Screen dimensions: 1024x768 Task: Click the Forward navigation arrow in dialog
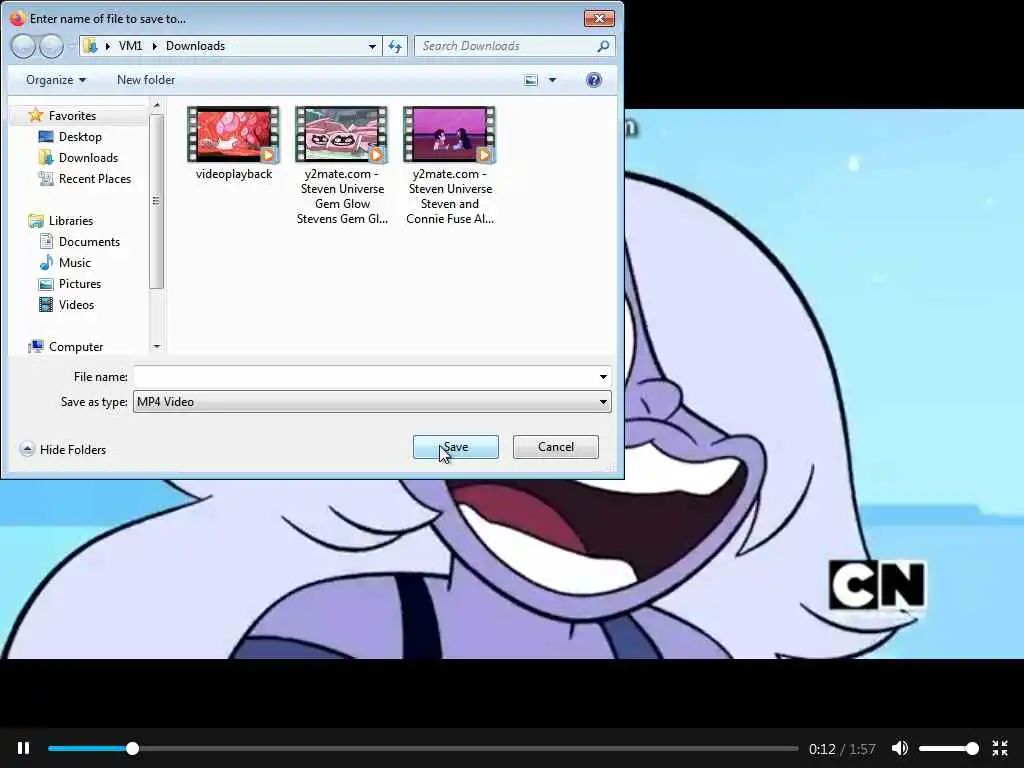tap(52, 46)
